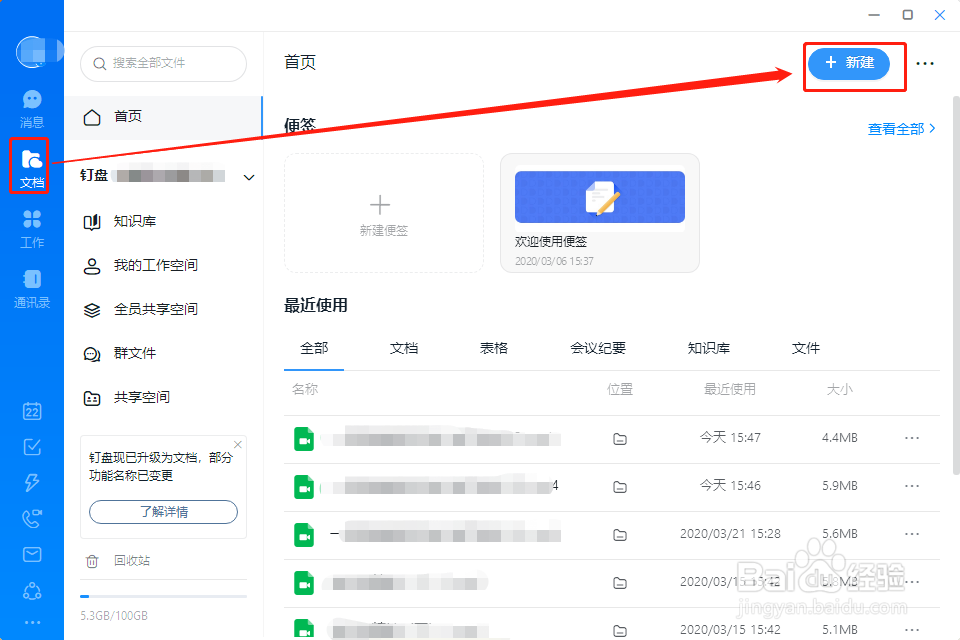Click the lightning DING icon
Screen dimensions: 960x640
[31, 482]
